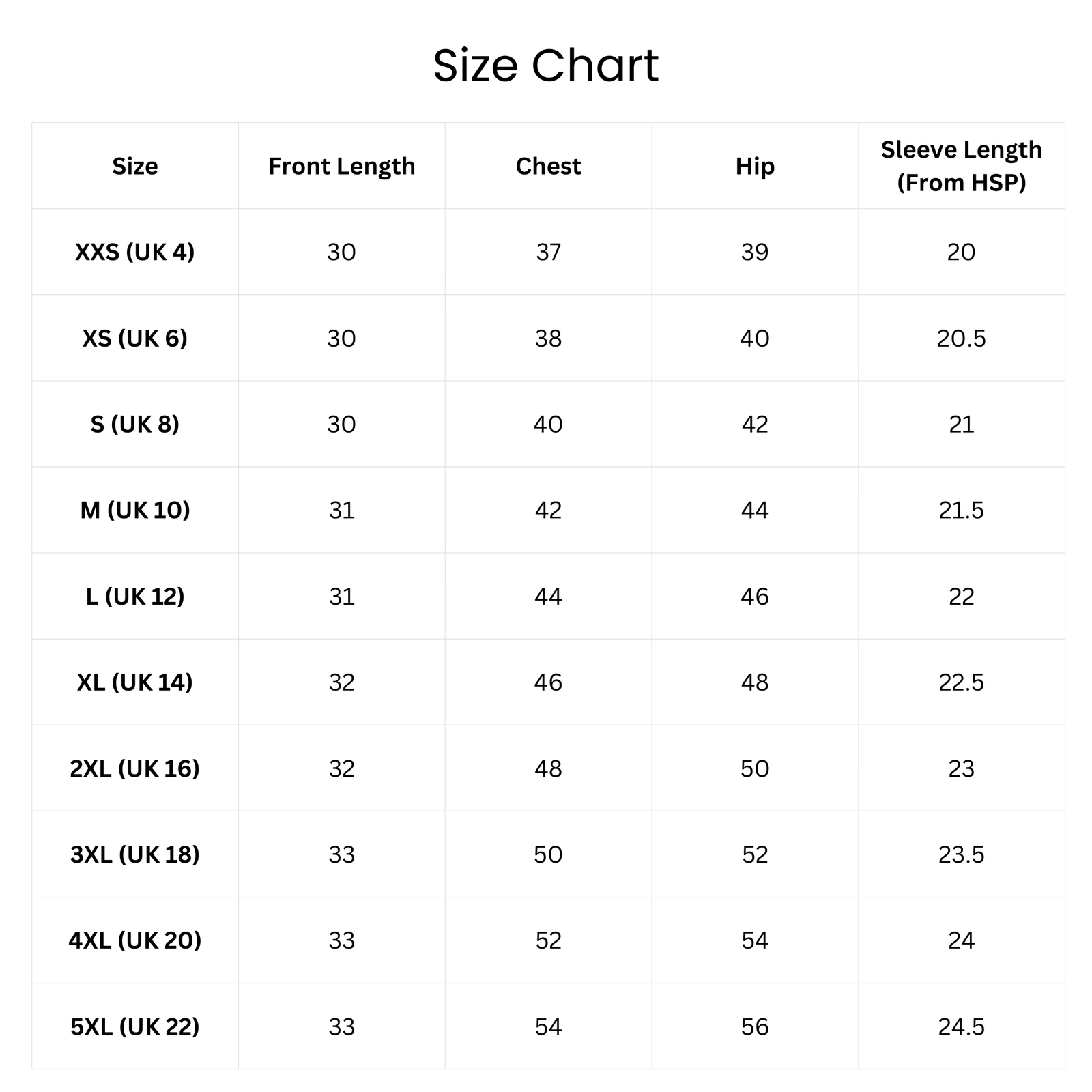Screen dimensions: 1092x1092
Task: Click the 24.5 sleeve length value
Action: point(961,1026)
